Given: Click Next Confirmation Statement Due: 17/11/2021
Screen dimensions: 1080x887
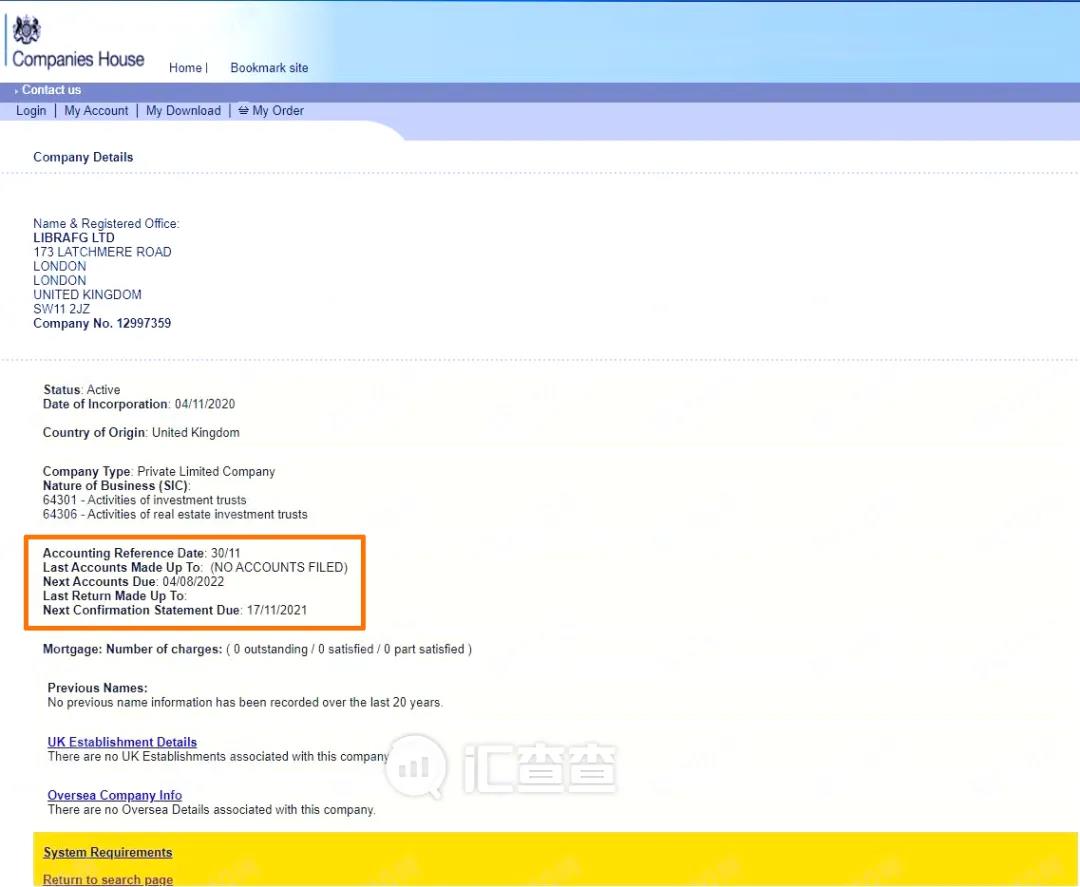Looking at the screenshot, I should point(175,610).
